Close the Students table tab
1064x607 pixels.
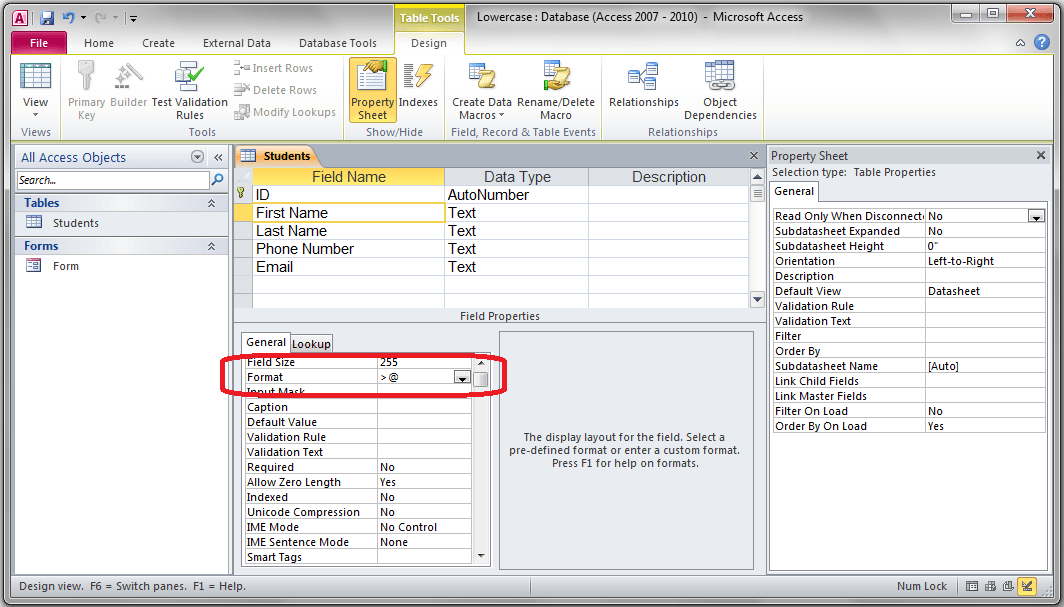coord(753,156)
